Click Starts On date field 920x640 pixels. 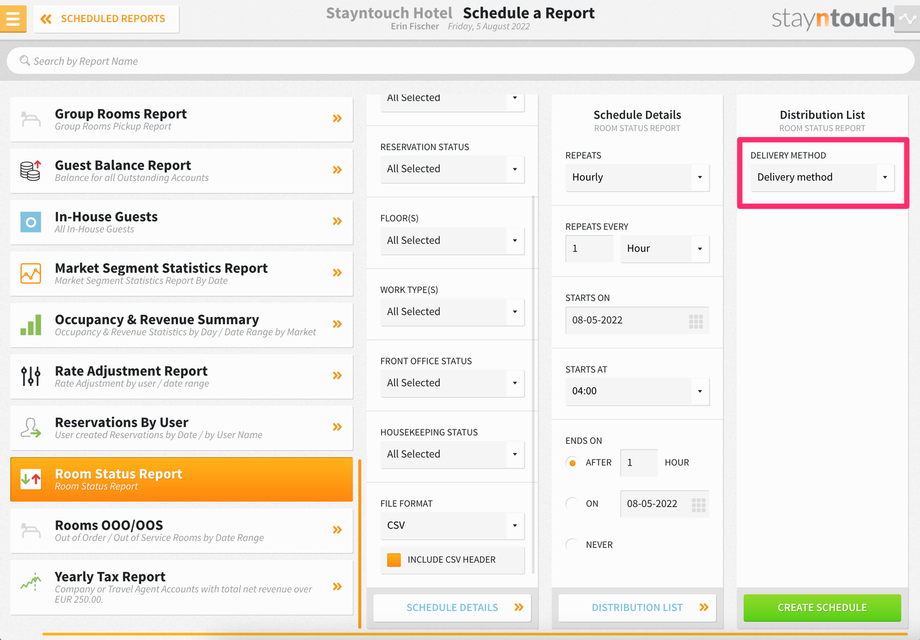coord(637,320)
